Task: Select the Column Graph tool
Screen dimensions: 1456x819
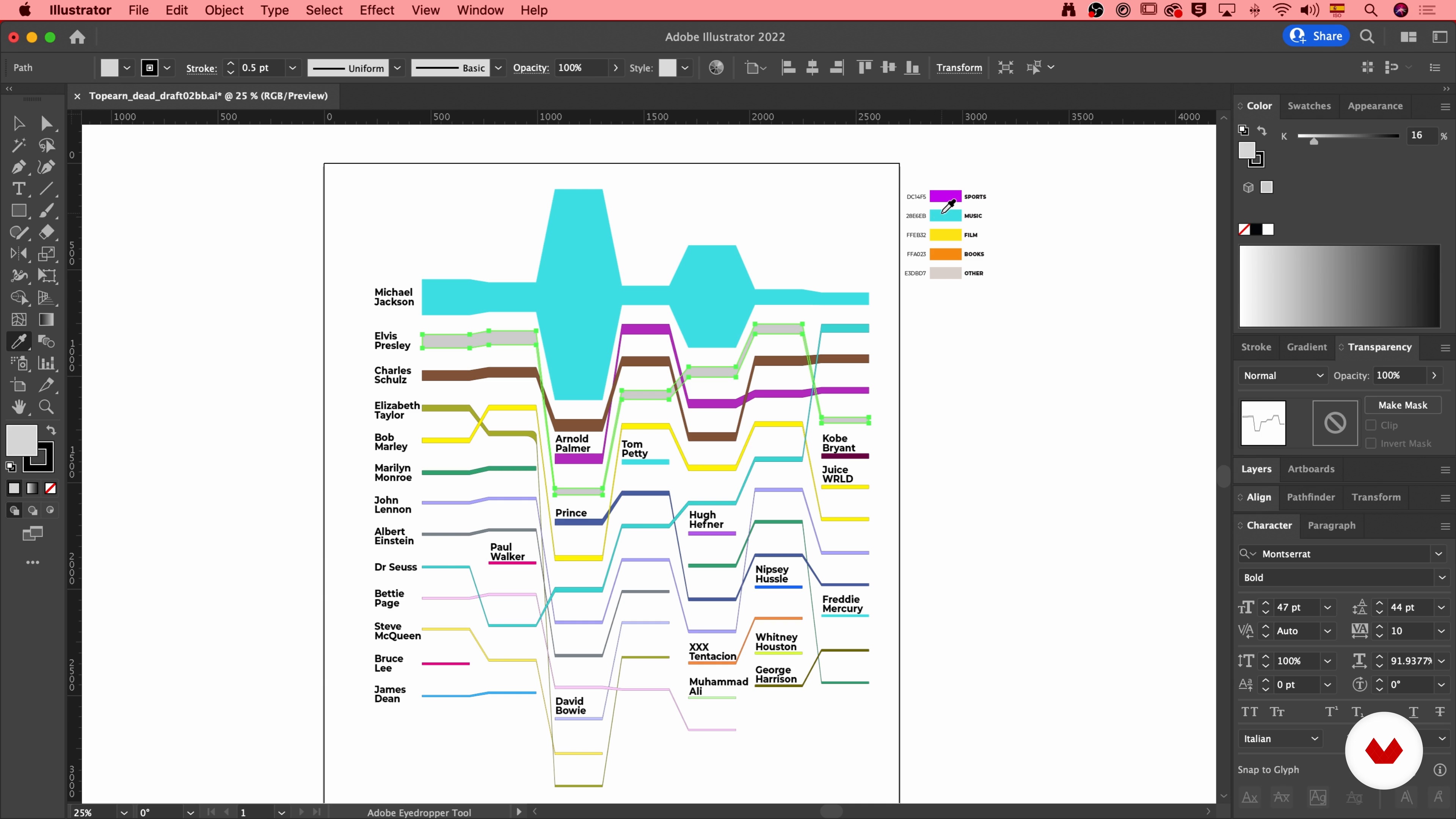Action: click(x=47, y=363)
